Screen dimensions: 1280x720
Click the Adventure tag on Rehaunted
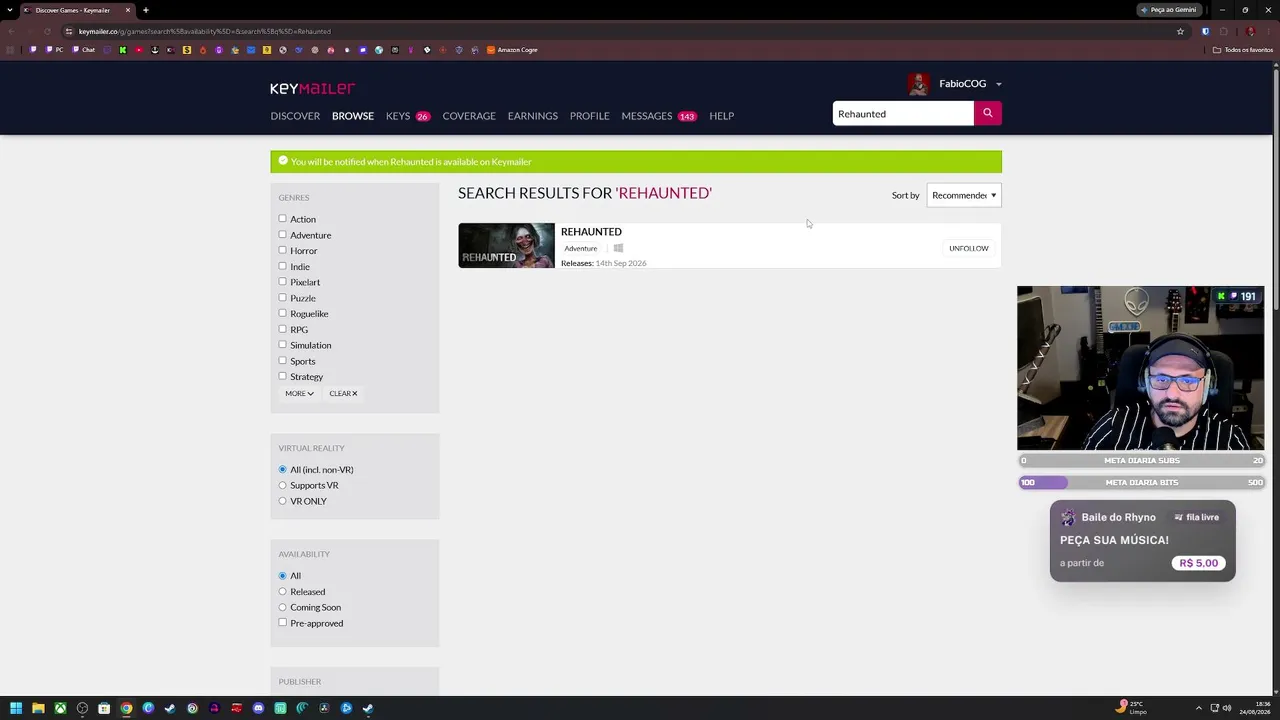point(581,248)
